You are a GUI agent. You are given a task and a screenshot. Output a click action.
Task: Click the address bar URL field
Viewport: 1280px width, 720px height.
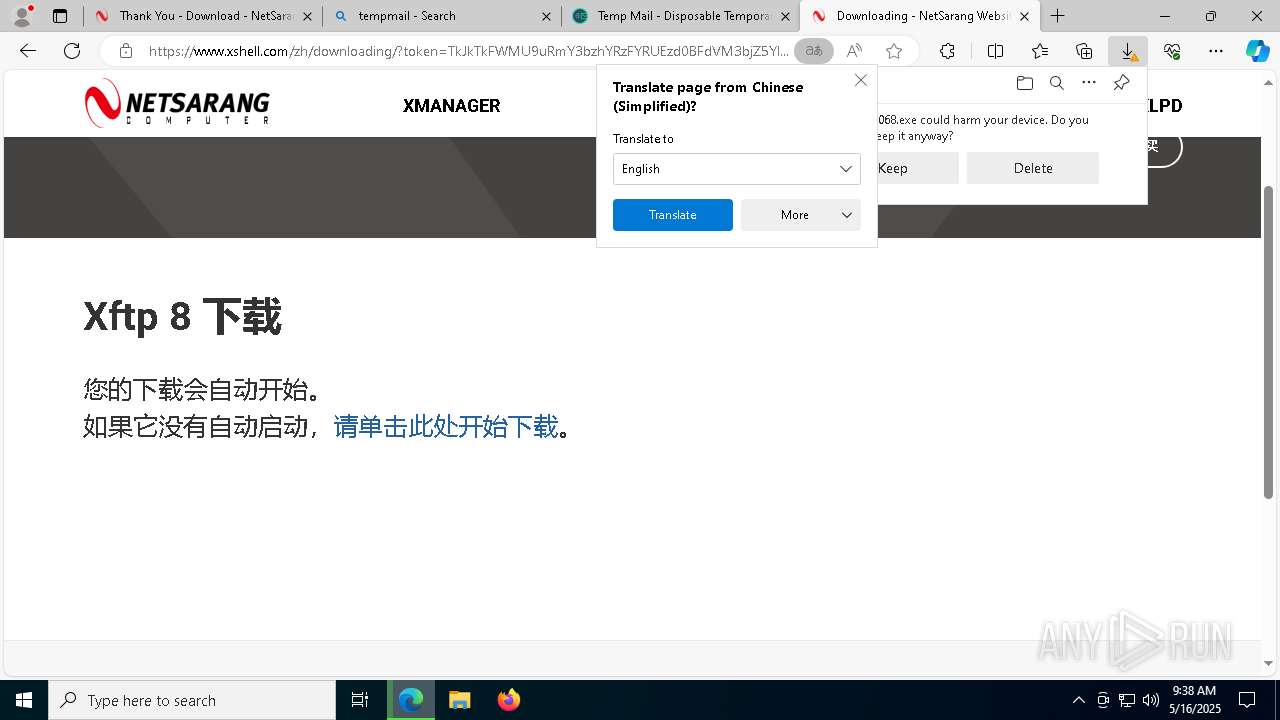[x=468, y=51]
